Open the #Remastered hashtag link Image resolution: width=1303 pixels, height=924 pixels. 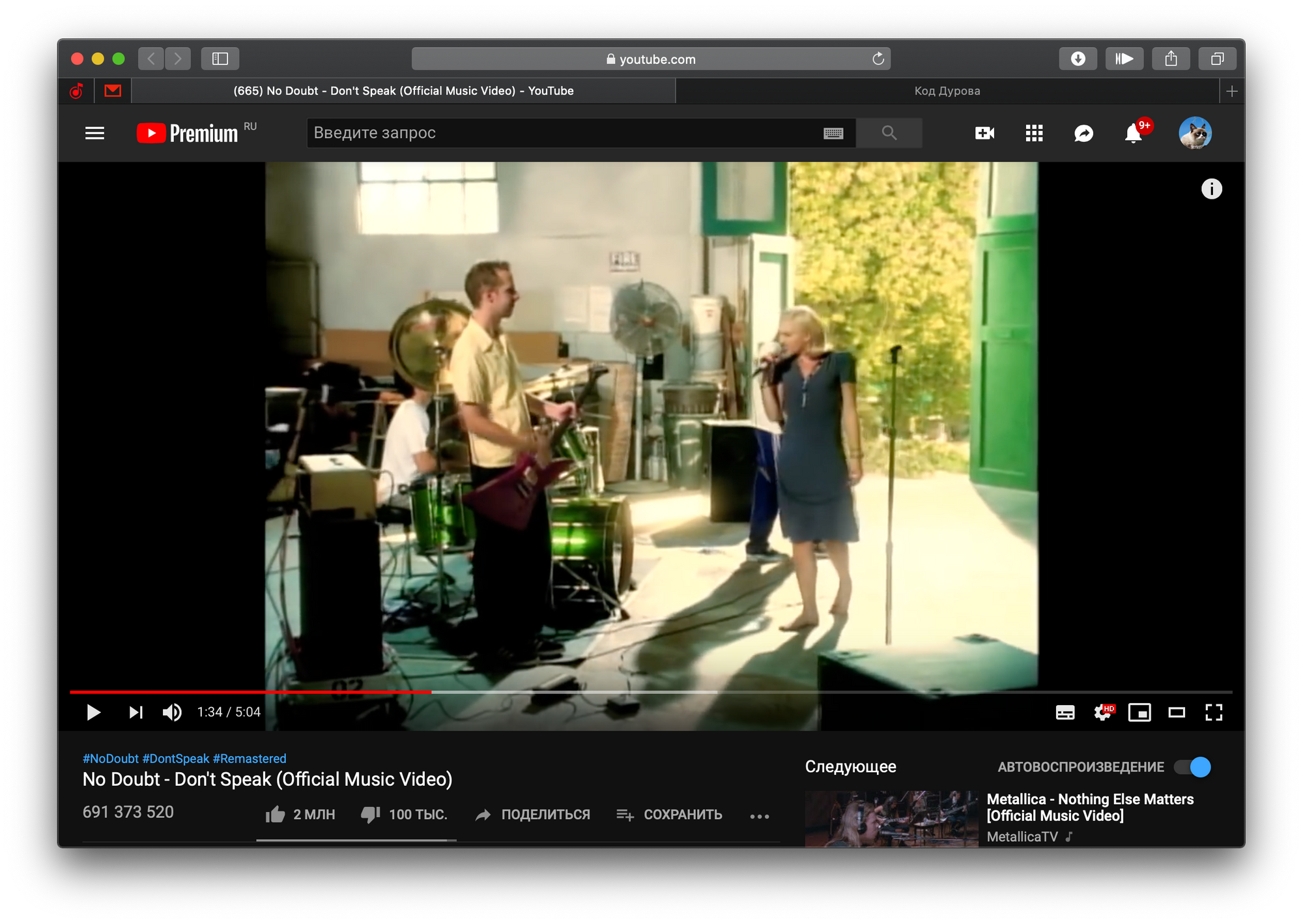[250, 758]
